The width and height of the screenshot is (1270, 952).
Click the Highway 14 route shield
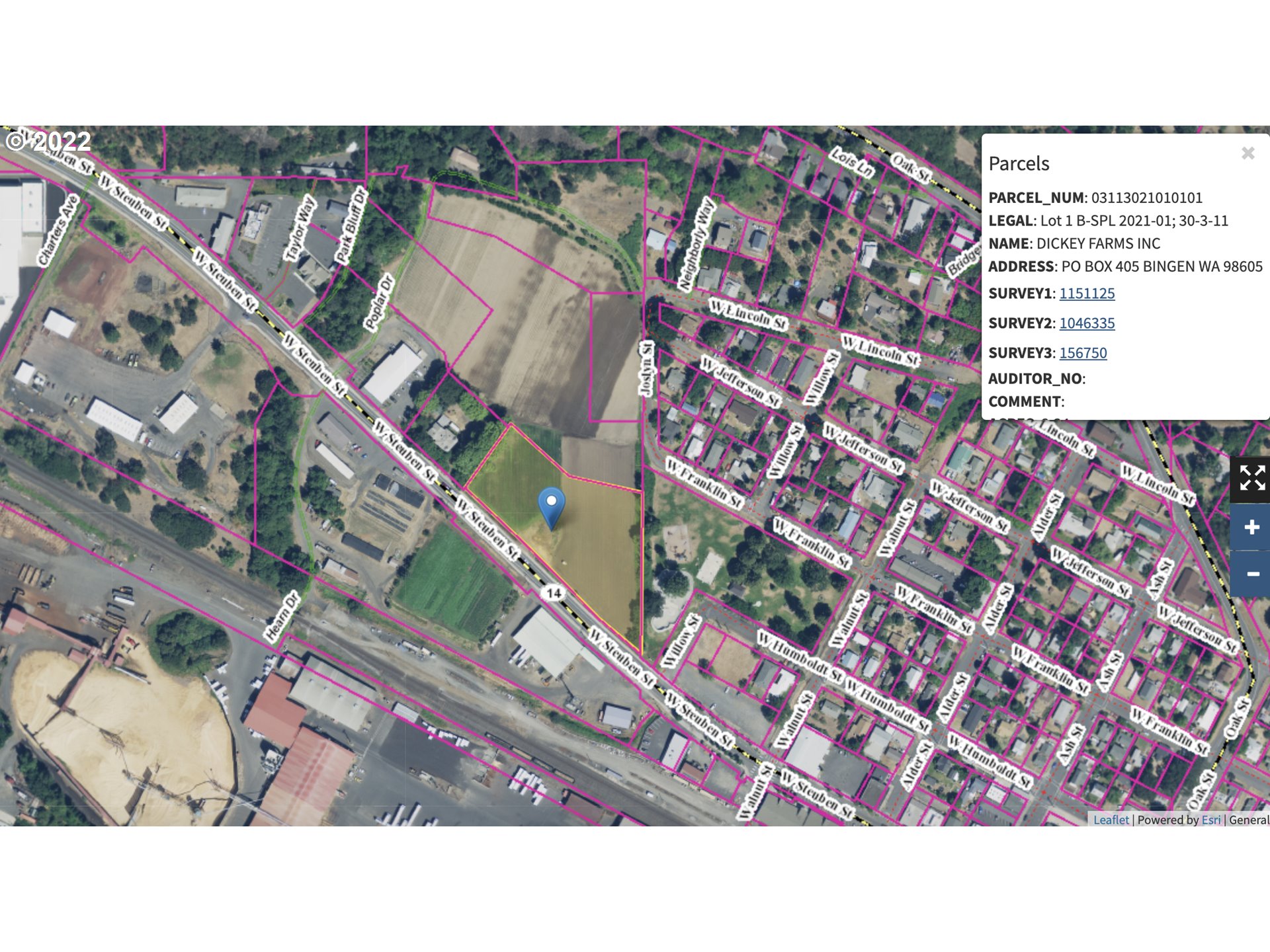click(554, 593)
